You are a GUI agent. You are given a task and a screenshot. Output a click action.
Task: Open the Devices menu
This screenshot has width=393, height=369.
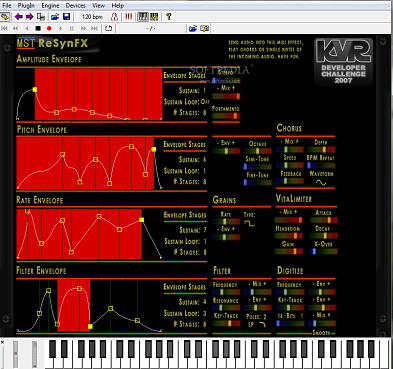(x=76, y=6)
